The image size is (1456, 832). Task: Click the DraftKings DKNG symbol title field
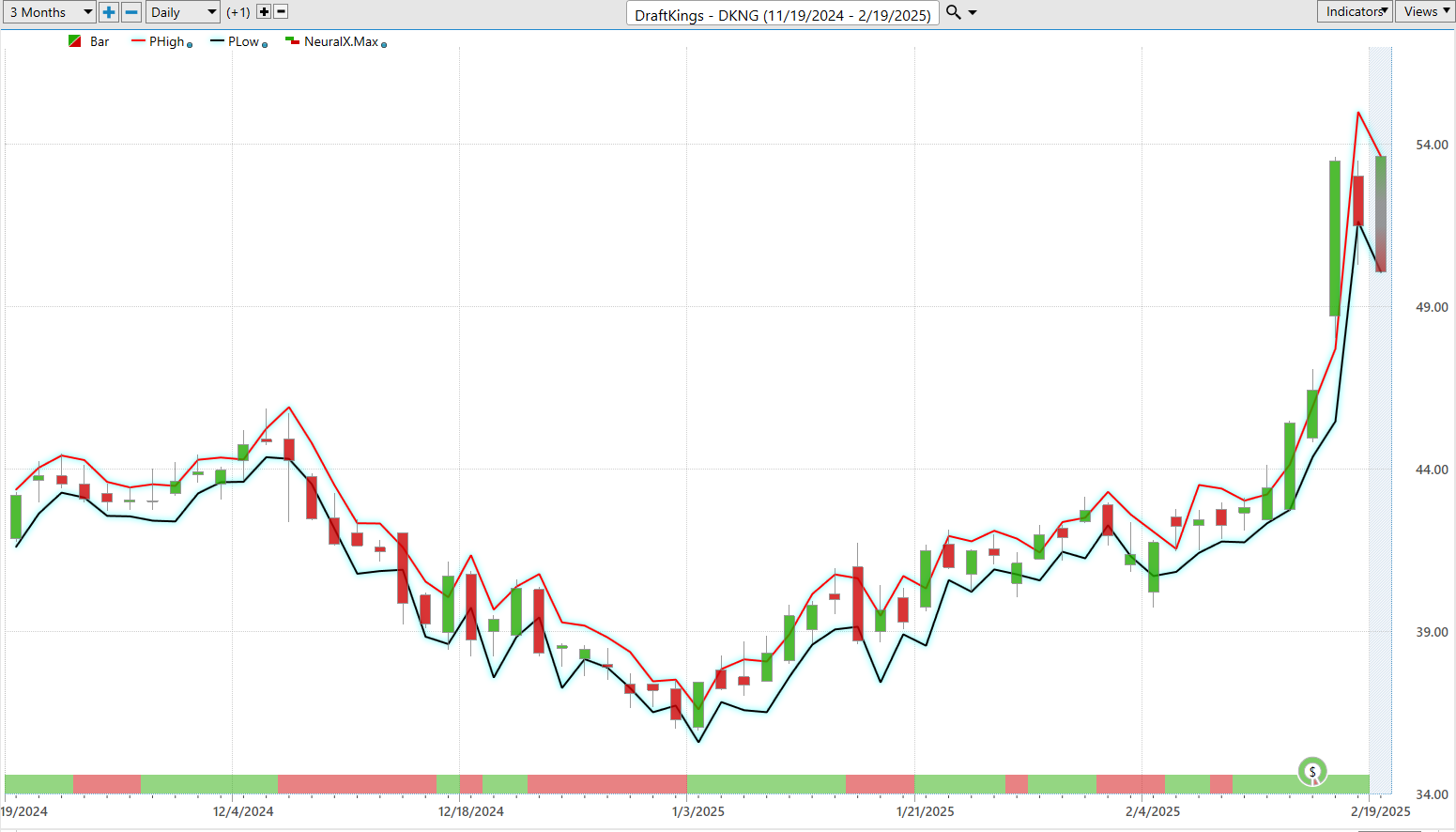pos(782,14)
